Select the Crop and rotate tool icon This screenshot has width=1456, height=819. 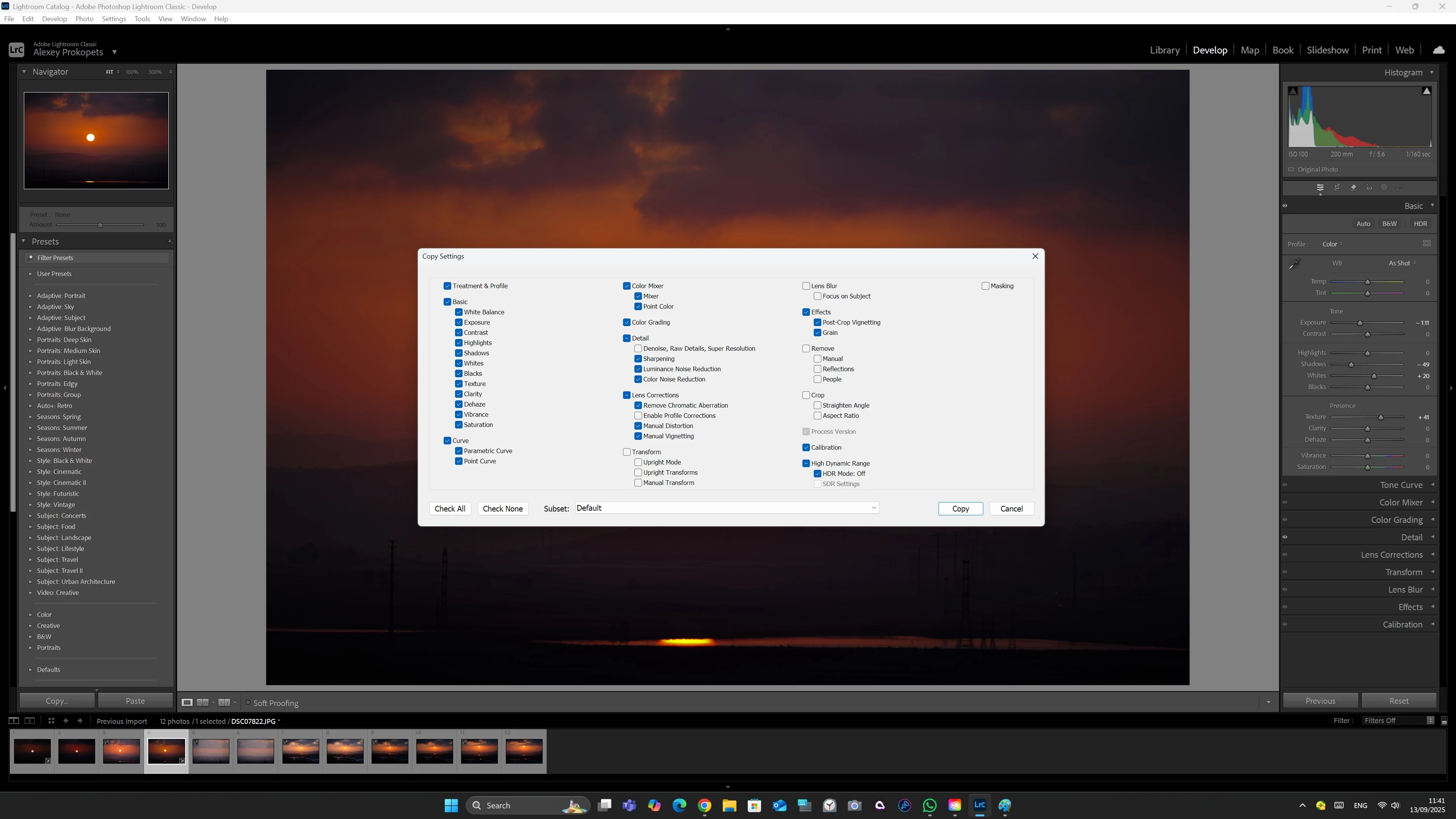(1337, 188)
